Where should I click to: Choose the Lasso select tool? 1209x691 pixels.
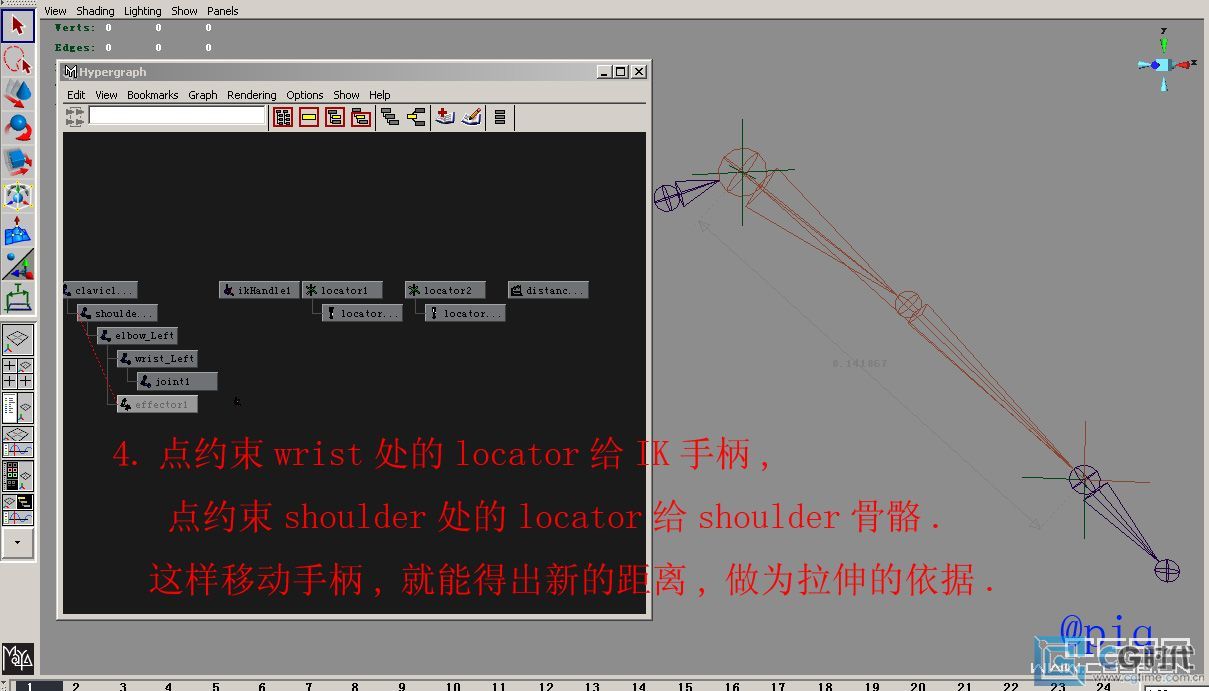pos(18,61)
